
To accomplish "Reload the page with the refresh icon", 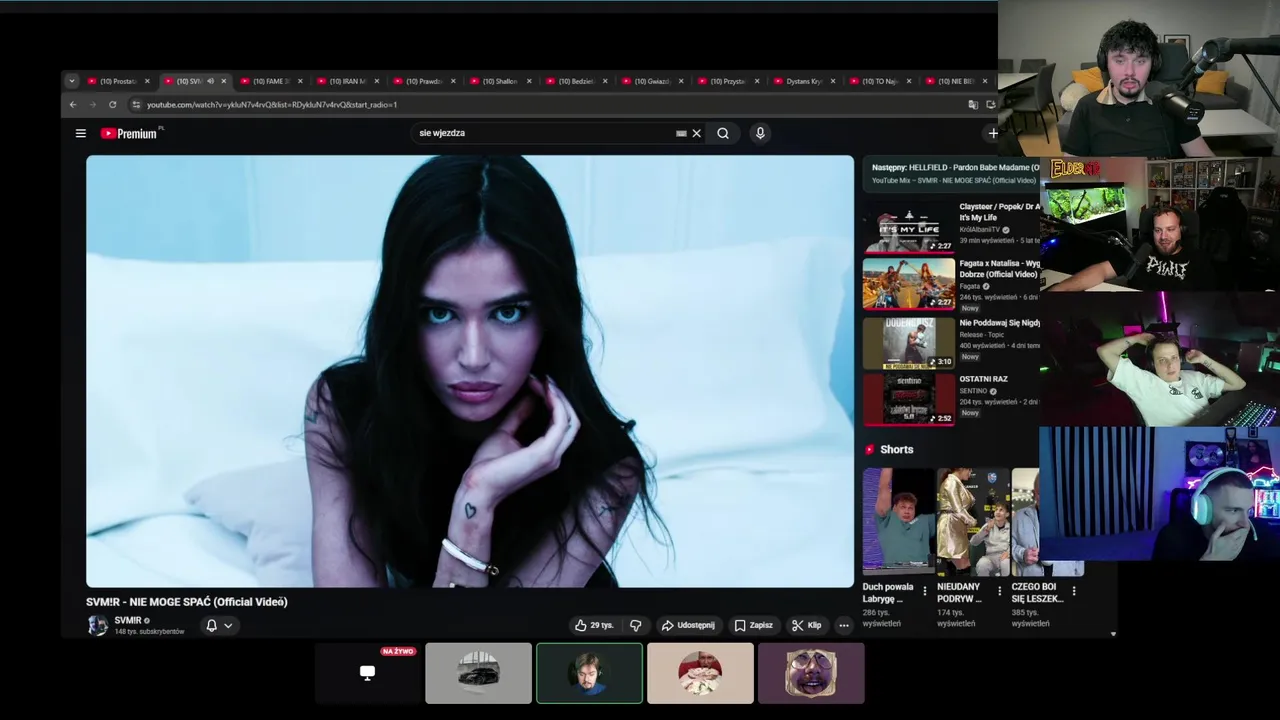I will [113, 105].
